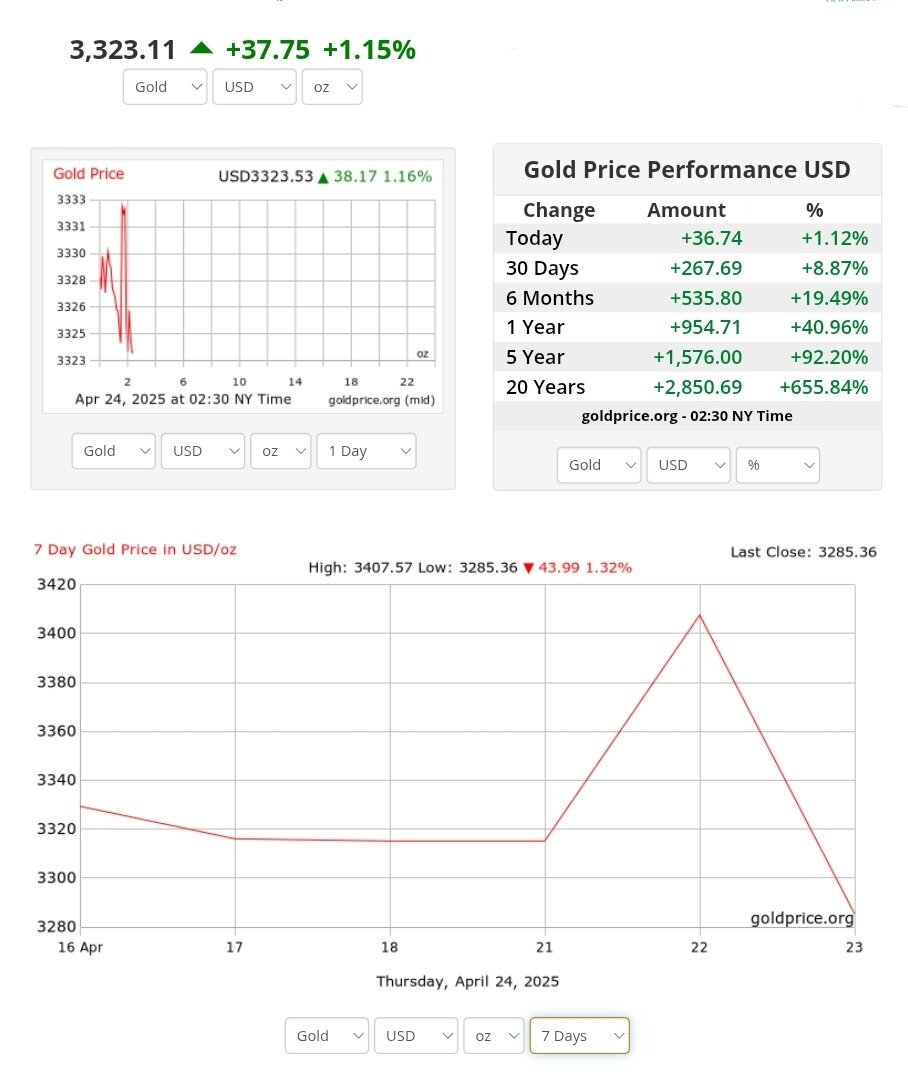The width and height of the screenshot is (908, 1075).
Task: Open USD dropdown under the 7 Day chart
Action: (416, 1036)
